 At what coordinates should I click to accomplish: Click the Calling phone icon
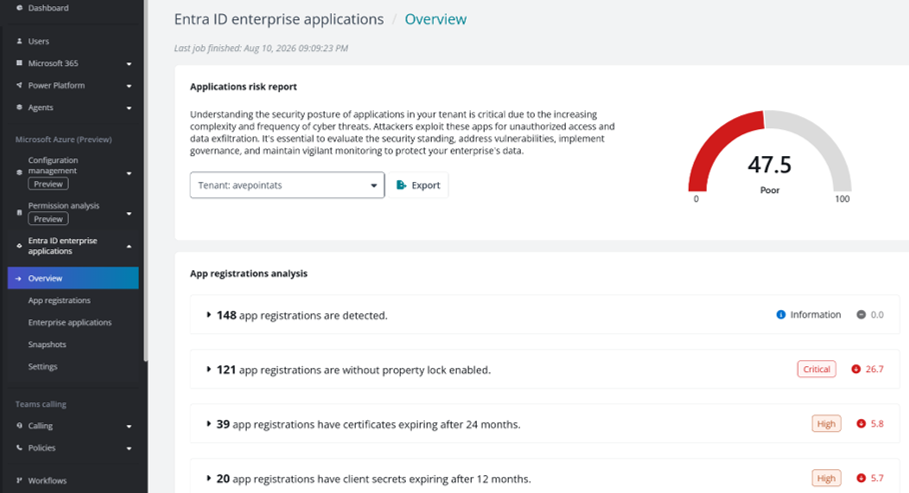pos(19,425)
